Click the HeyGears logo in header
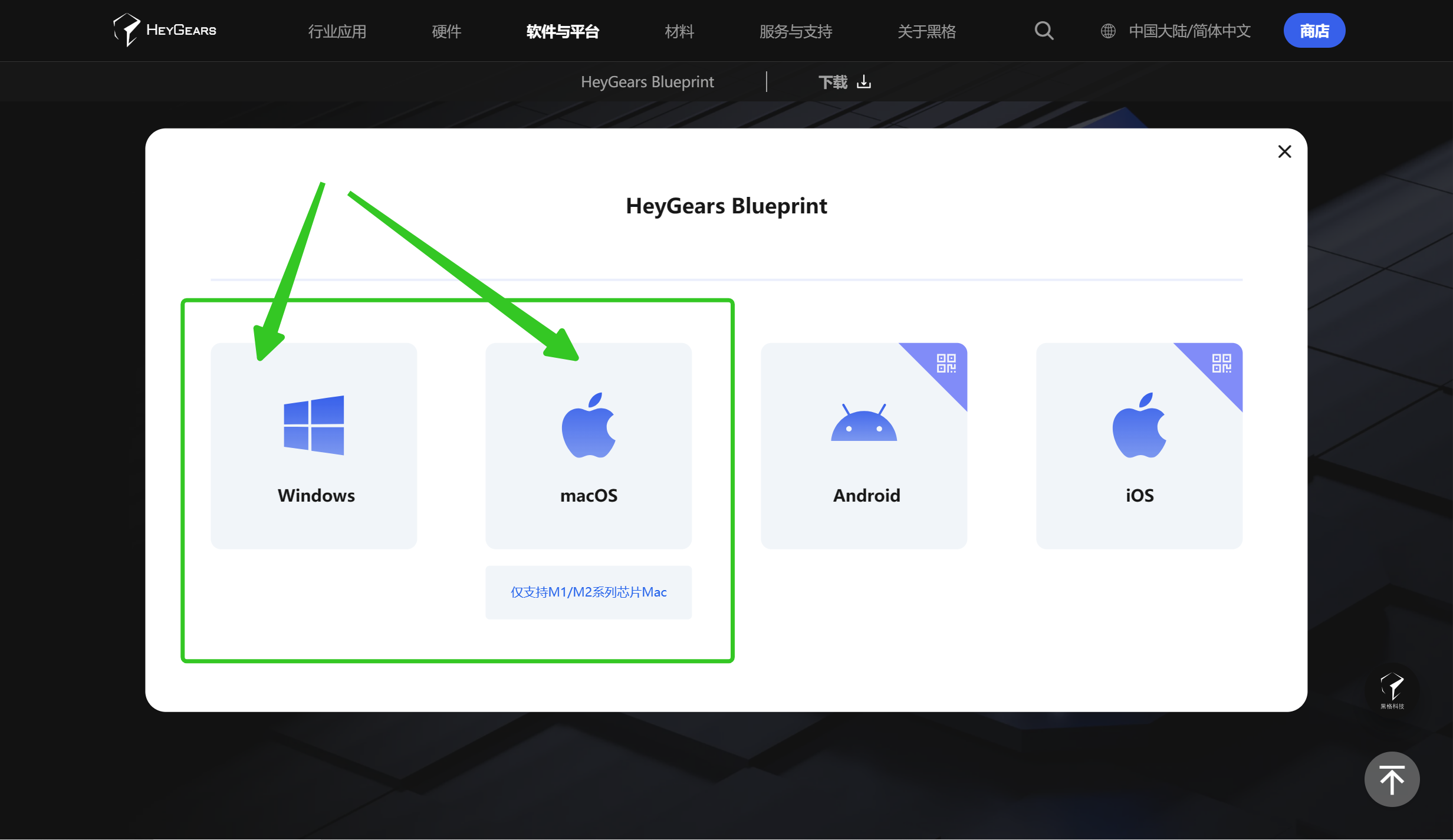 [x=165, y=29]
